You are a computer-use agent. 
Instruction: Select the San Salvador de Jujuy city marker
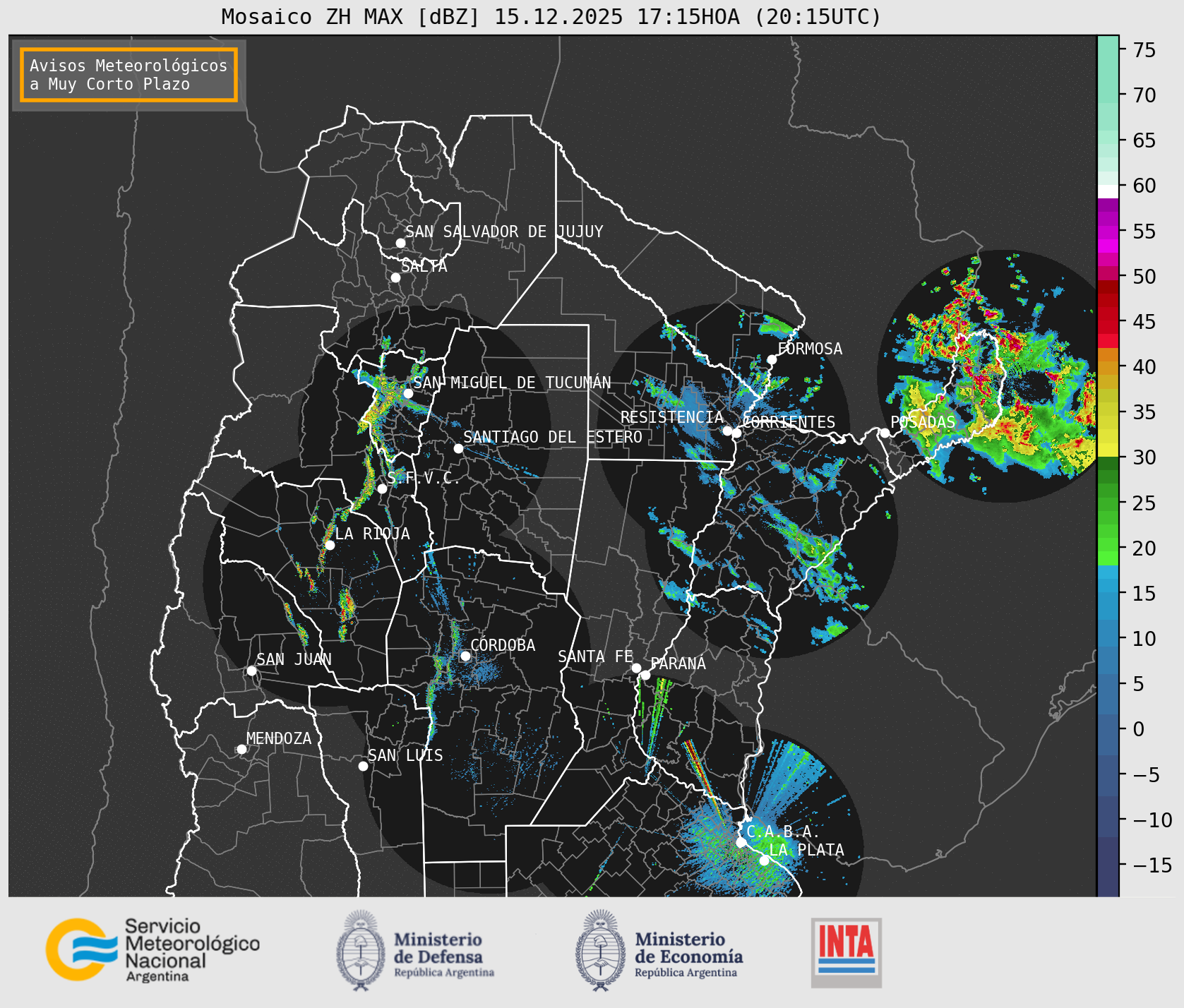[x=400, y=243]
